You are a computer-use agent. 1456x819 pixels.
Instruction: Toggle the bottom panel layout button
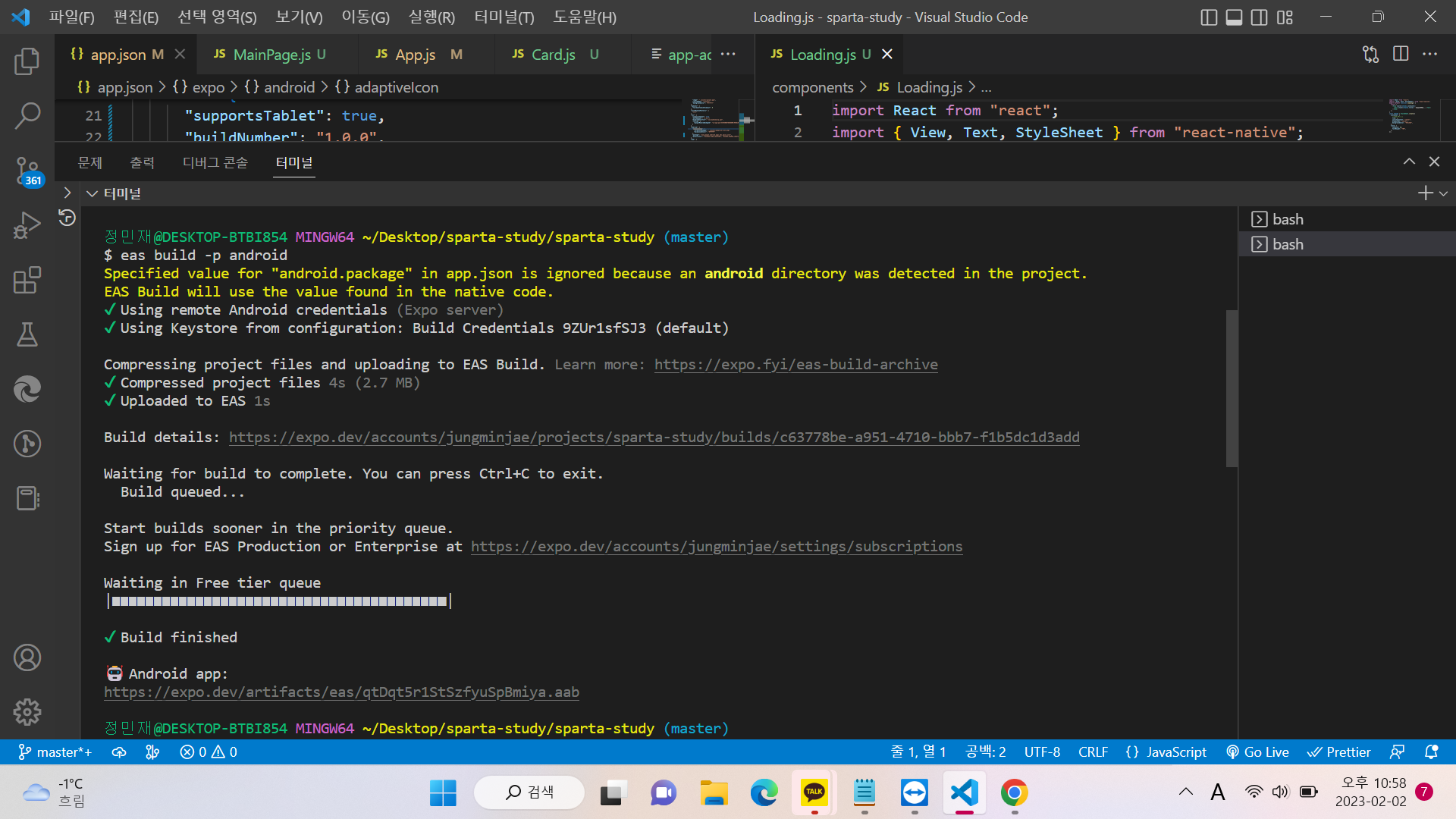click(x=1235, y=17)
